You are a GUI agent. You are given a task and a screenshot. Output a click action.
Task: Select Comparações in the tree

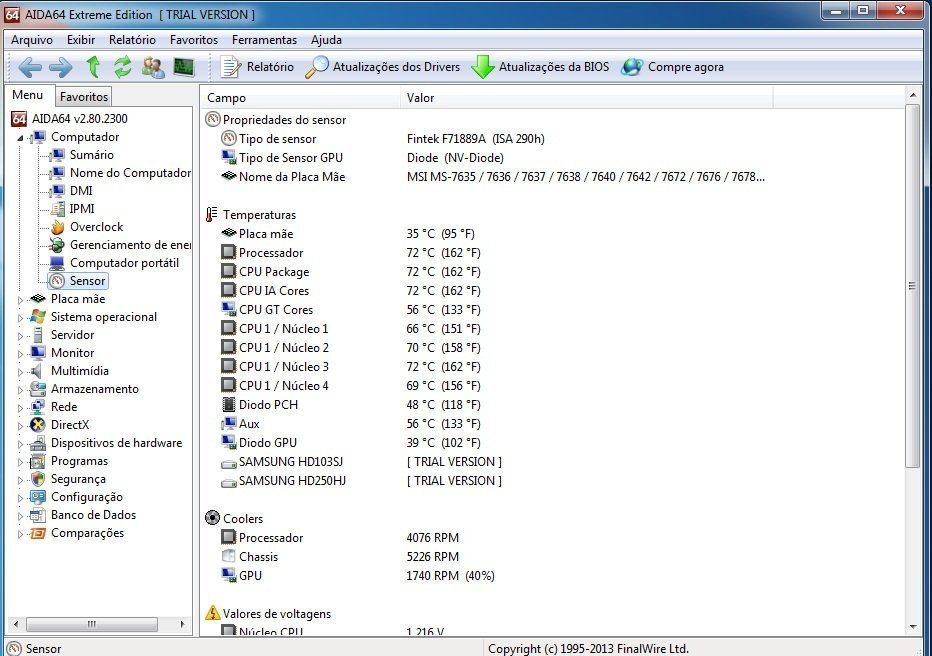(x=87, y=533)
